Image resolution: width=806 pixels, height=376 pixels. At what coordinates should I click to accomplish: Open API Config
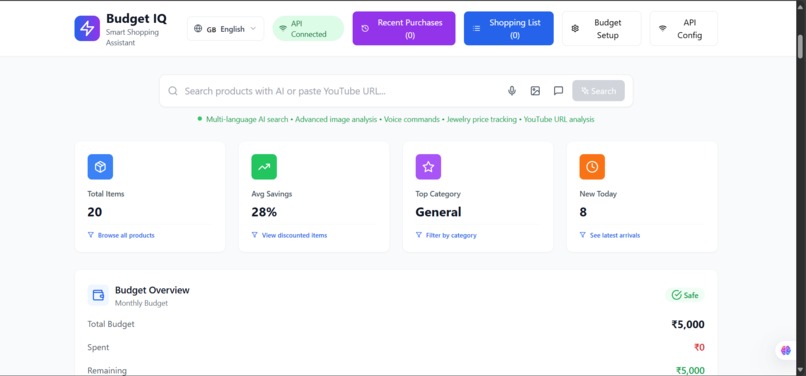683,29
